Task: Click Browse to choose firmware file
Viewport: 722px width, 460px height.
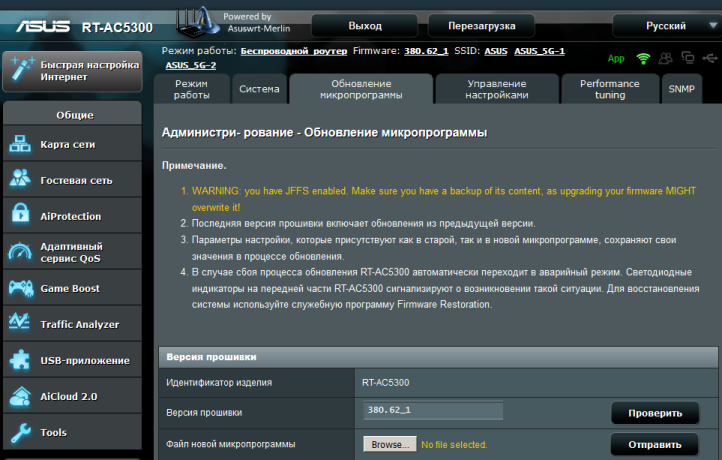Action: (x=390, y=444)
